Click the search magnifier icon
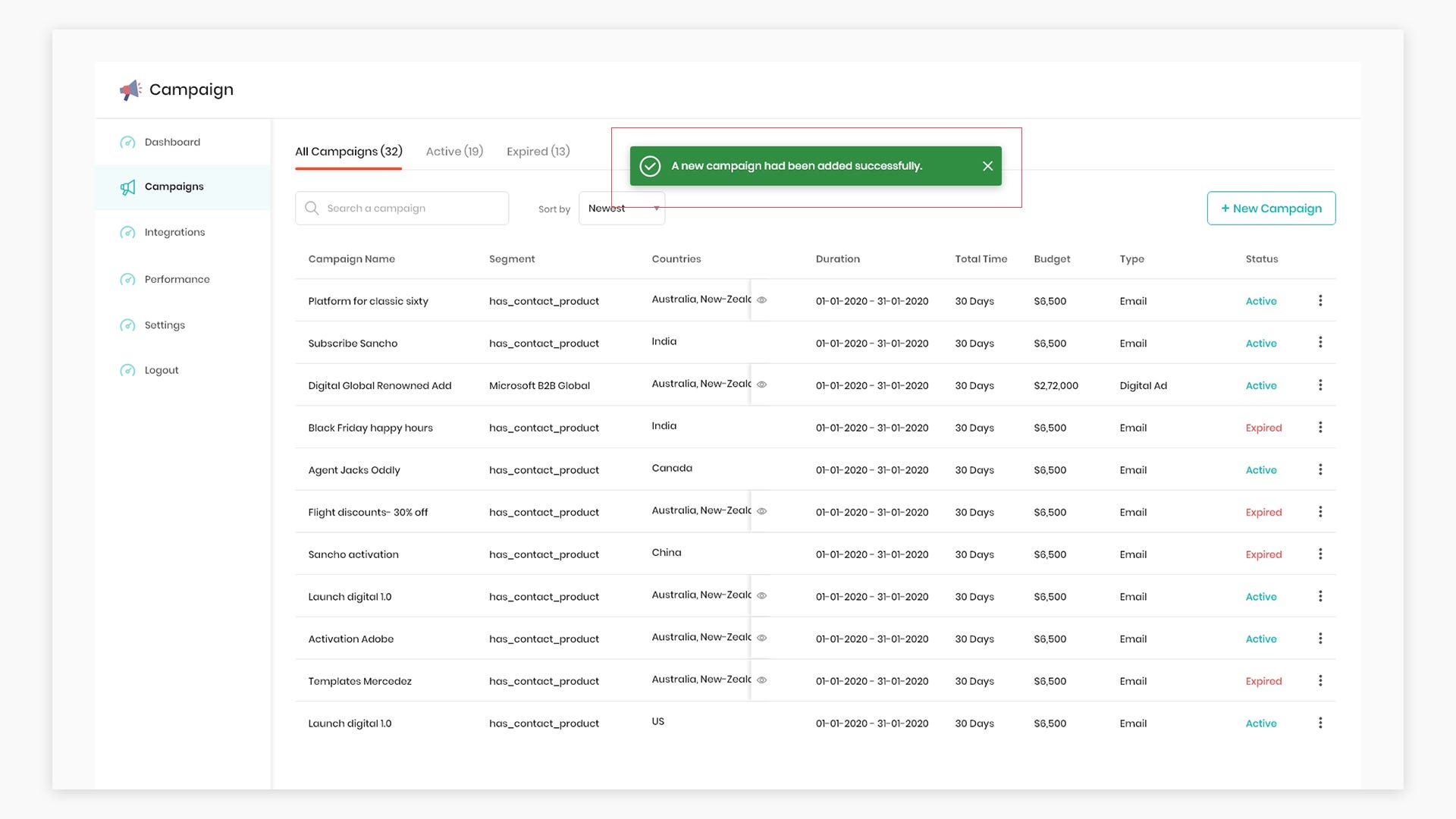1456x819 pixels. [x=312, y=208]
